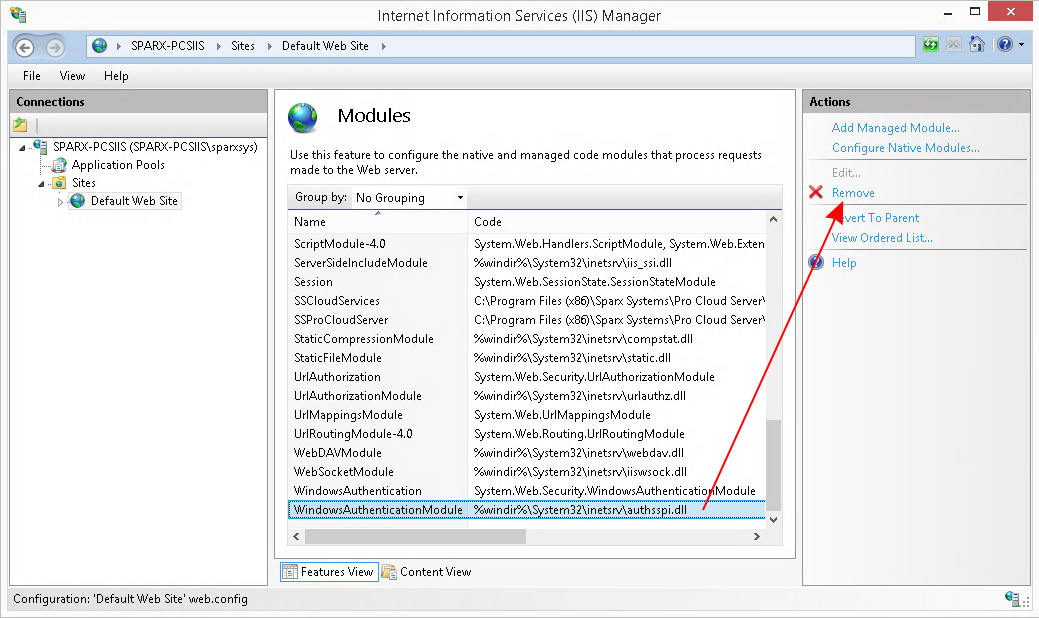The width and height of the screenshot is (1039, 618).
Task: Click the horizontal scrollbar of modules list
Action: 415,537
